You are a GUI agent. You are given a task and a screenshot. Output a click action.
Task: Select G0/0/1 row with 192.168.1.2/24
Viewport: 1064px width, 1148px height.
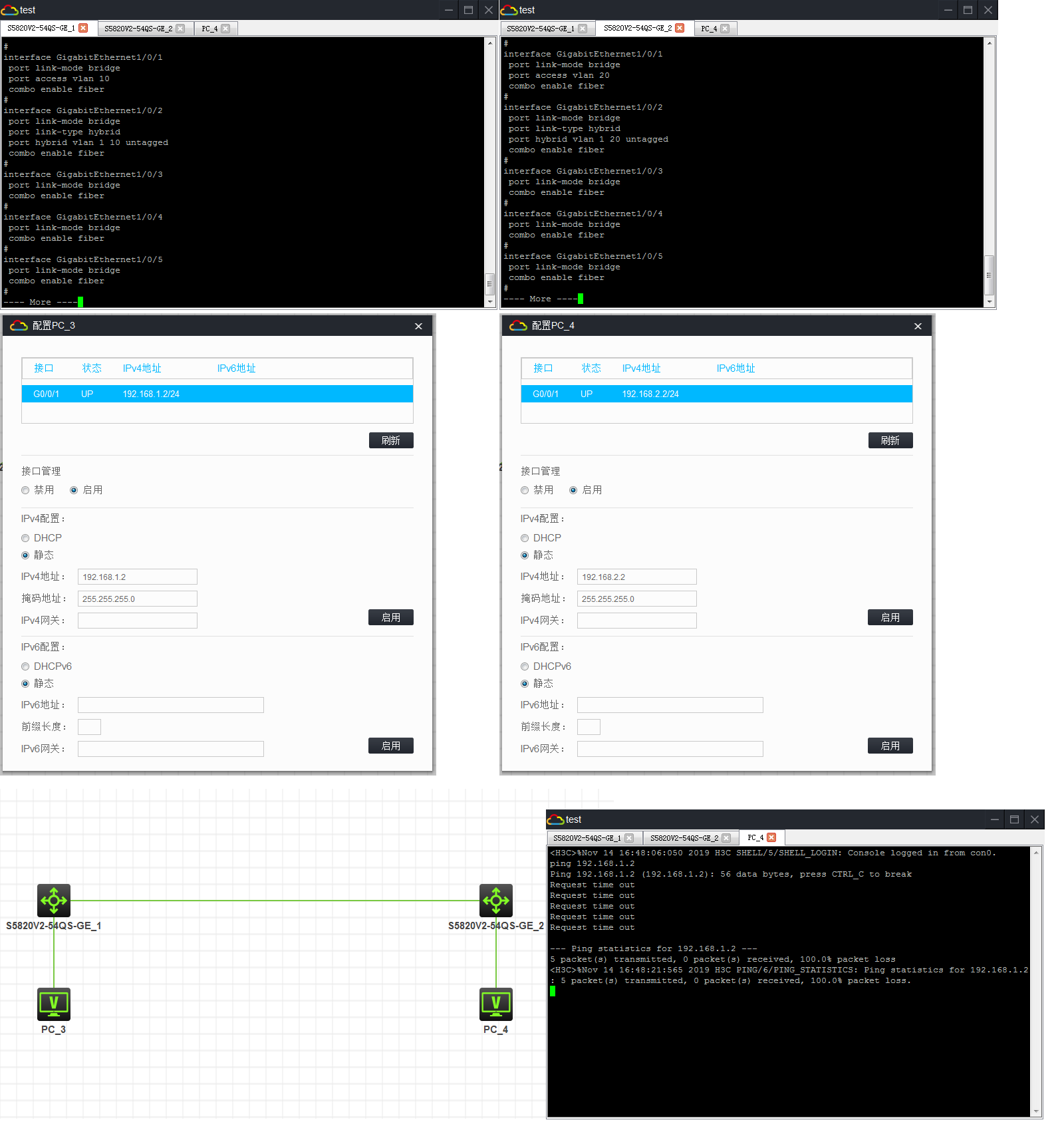[x=217, y=394]
